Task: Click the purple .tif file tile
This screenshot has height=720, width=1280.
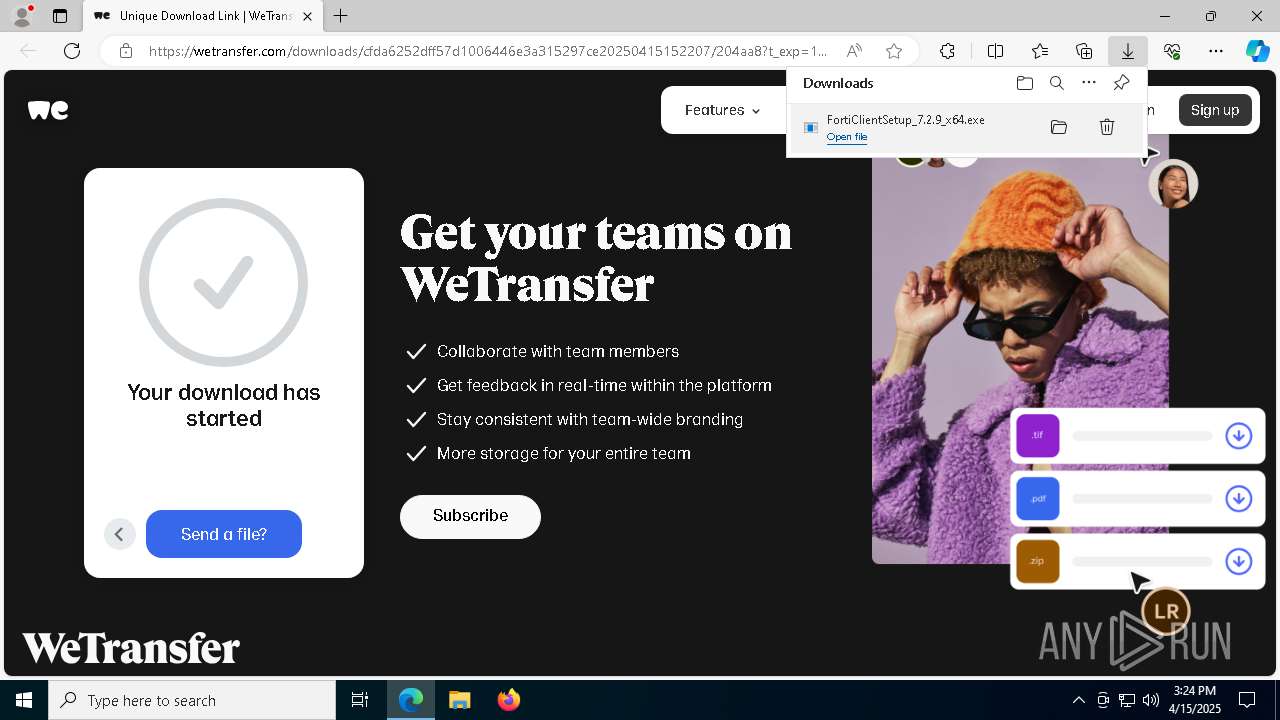Action: click(1038, 436)
